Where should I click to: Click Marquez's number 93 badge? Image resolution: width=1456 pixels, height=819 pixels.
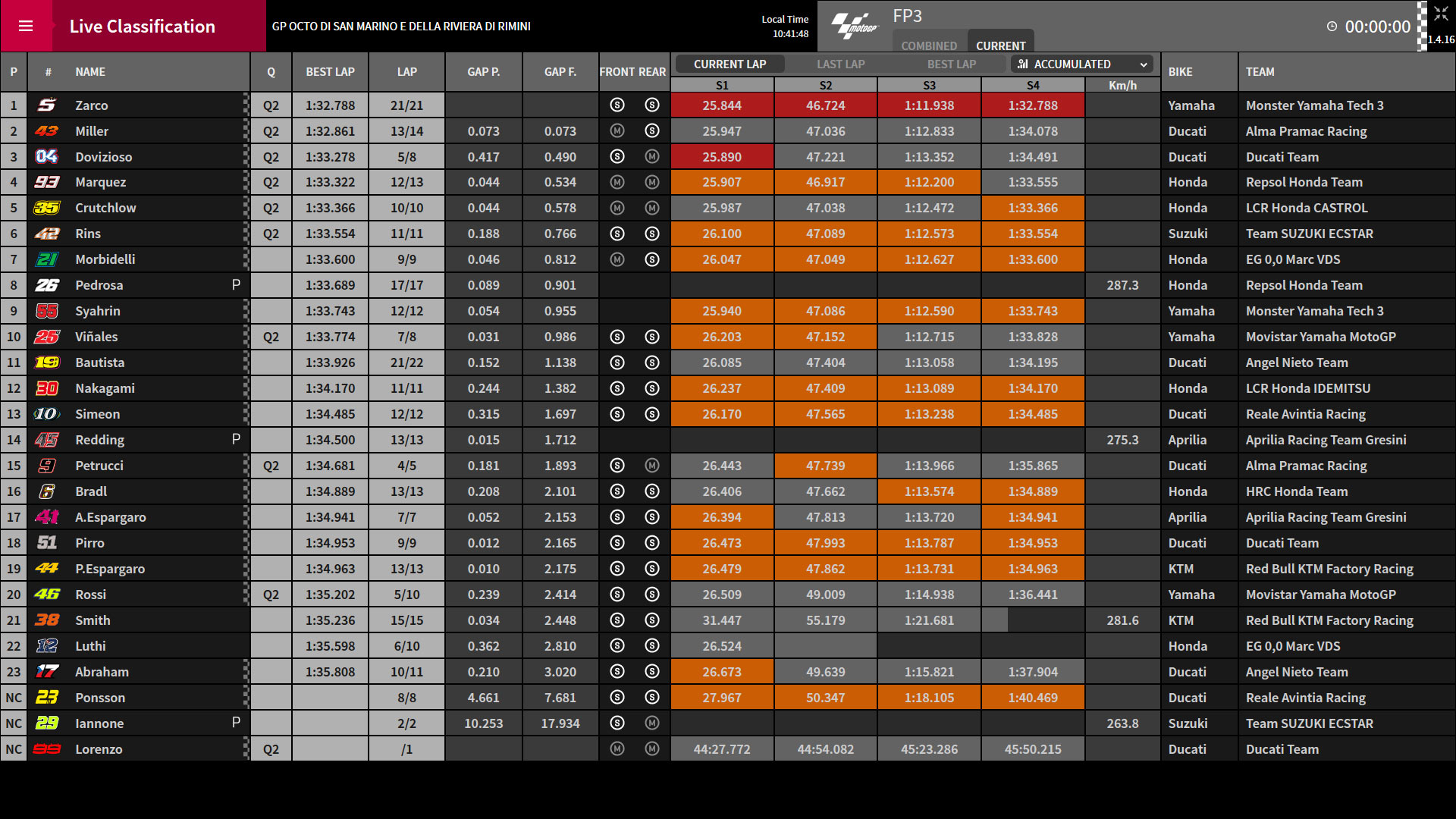point(47,182)
